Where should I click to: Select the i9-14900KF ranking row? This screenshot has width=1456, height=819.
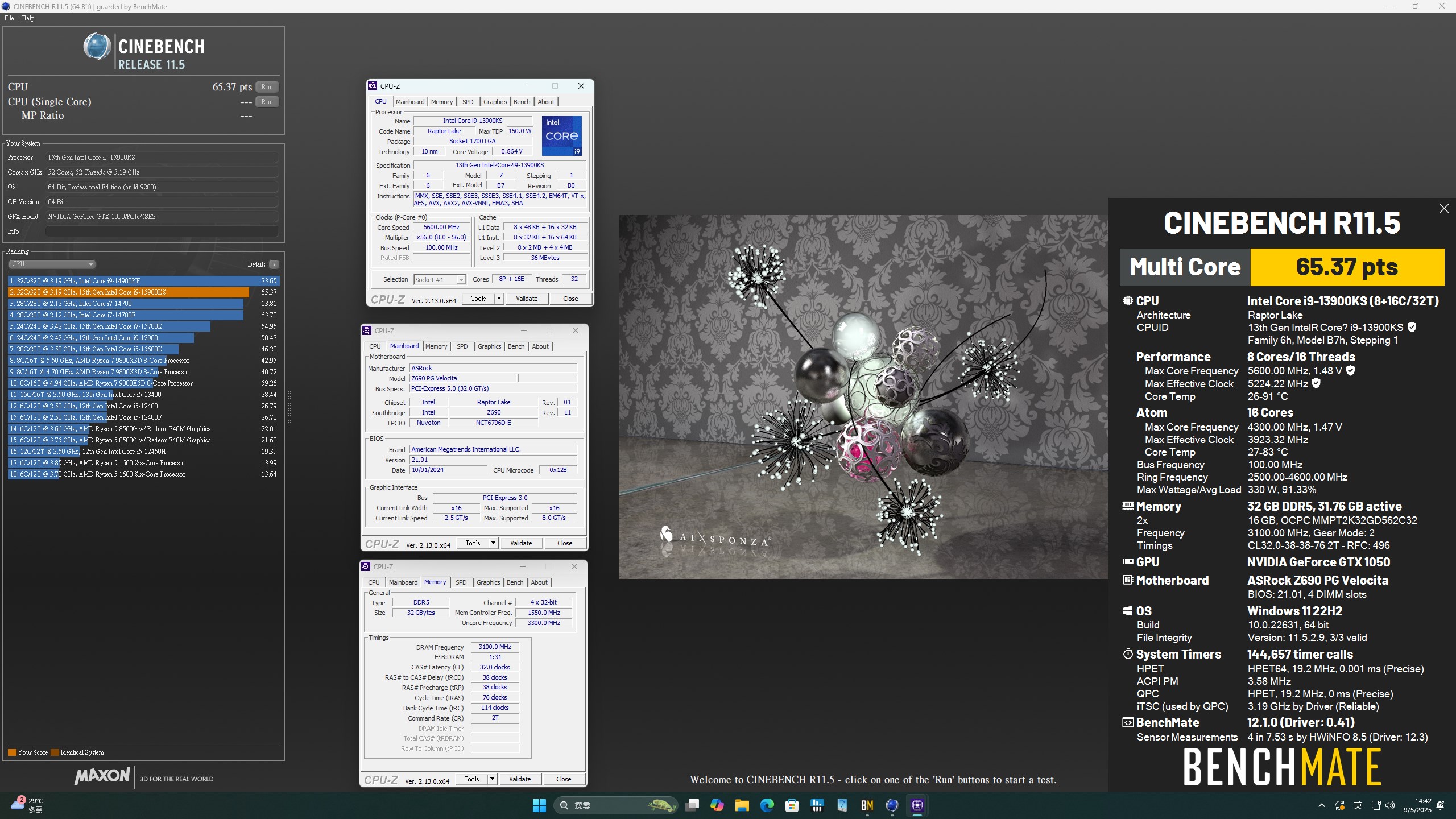coord(143,281)
